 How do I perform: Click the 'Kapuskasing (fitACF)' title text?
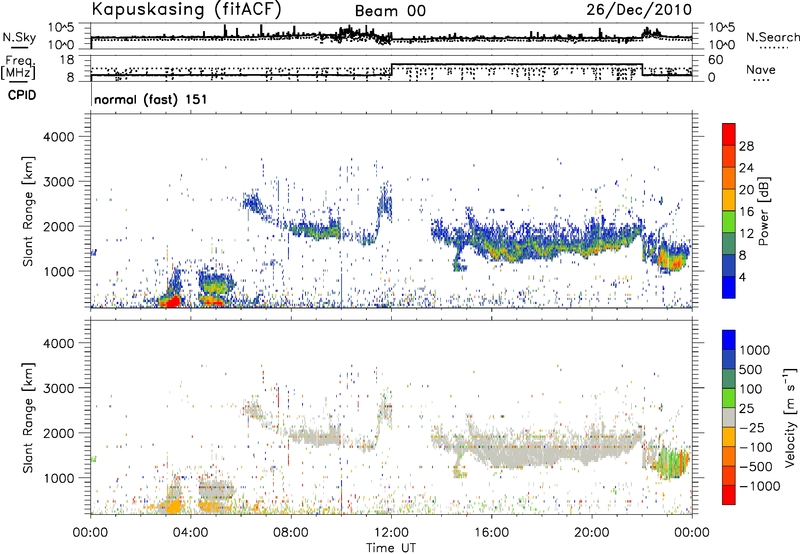186,9
